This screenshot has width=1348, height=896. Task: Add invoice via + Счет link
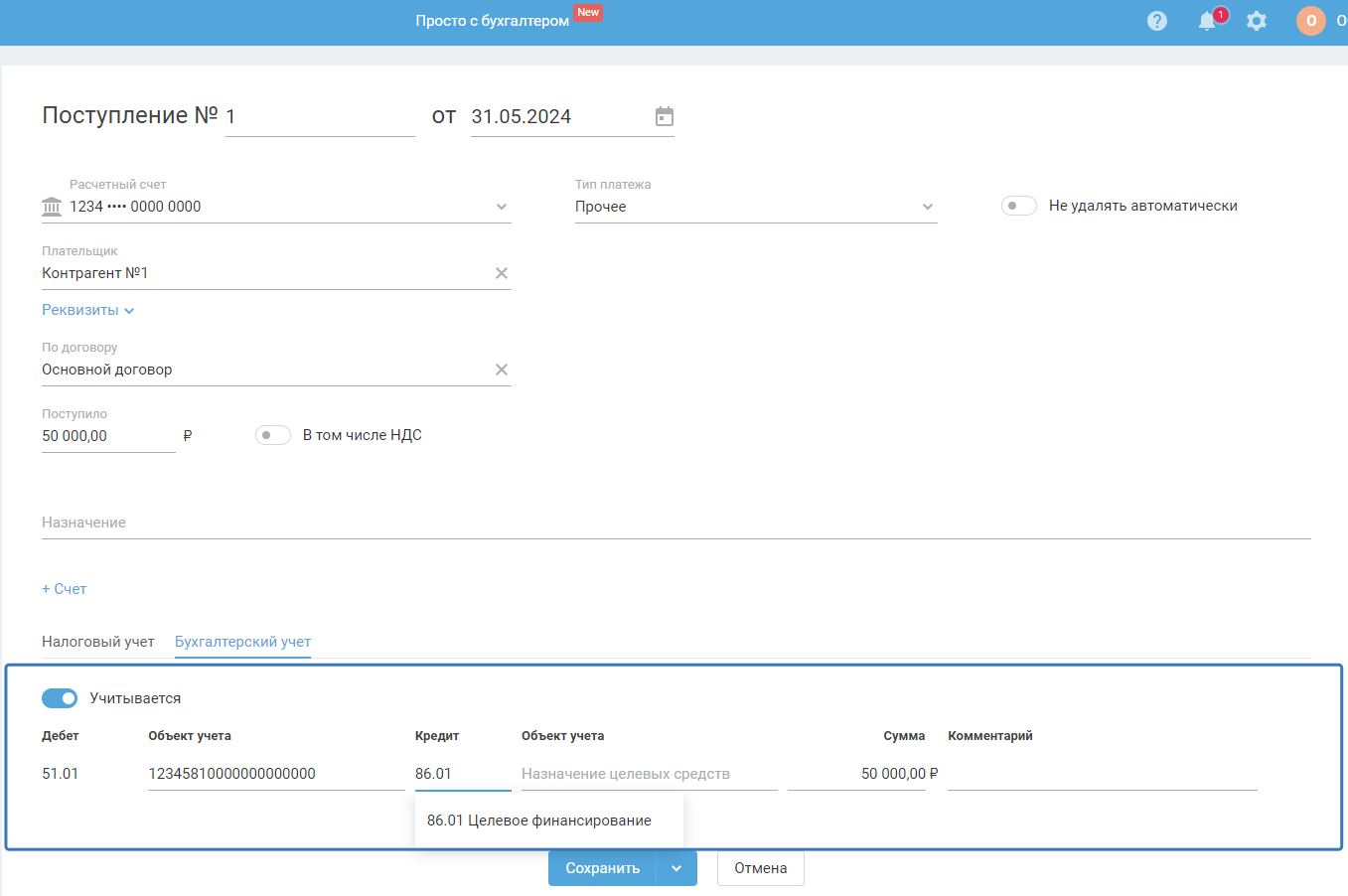click(65, 589)
